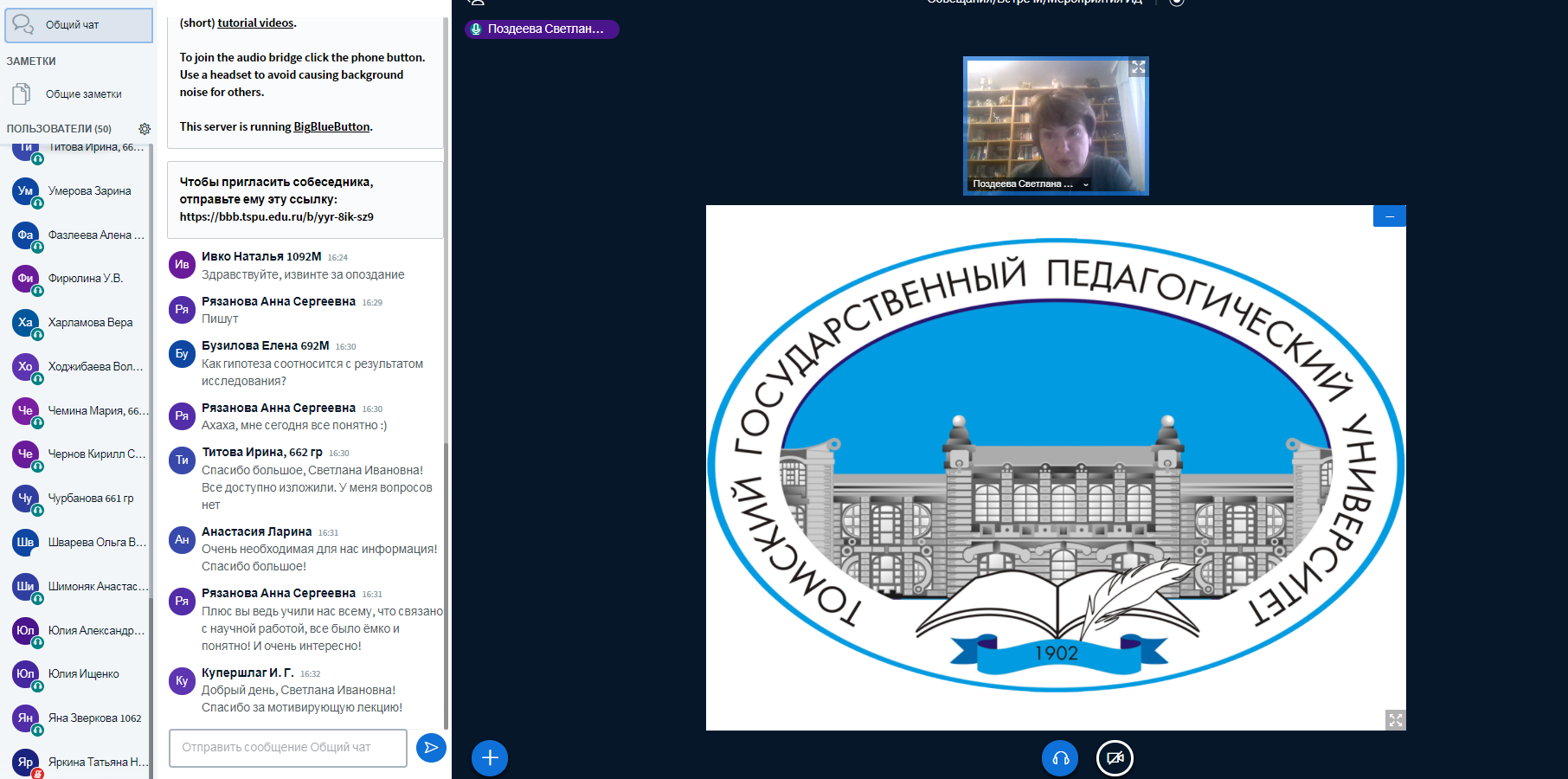This screenshot has width=1568, height=779.
Task: Open the users settings gear icon
Action: click(x=145, y=129)
